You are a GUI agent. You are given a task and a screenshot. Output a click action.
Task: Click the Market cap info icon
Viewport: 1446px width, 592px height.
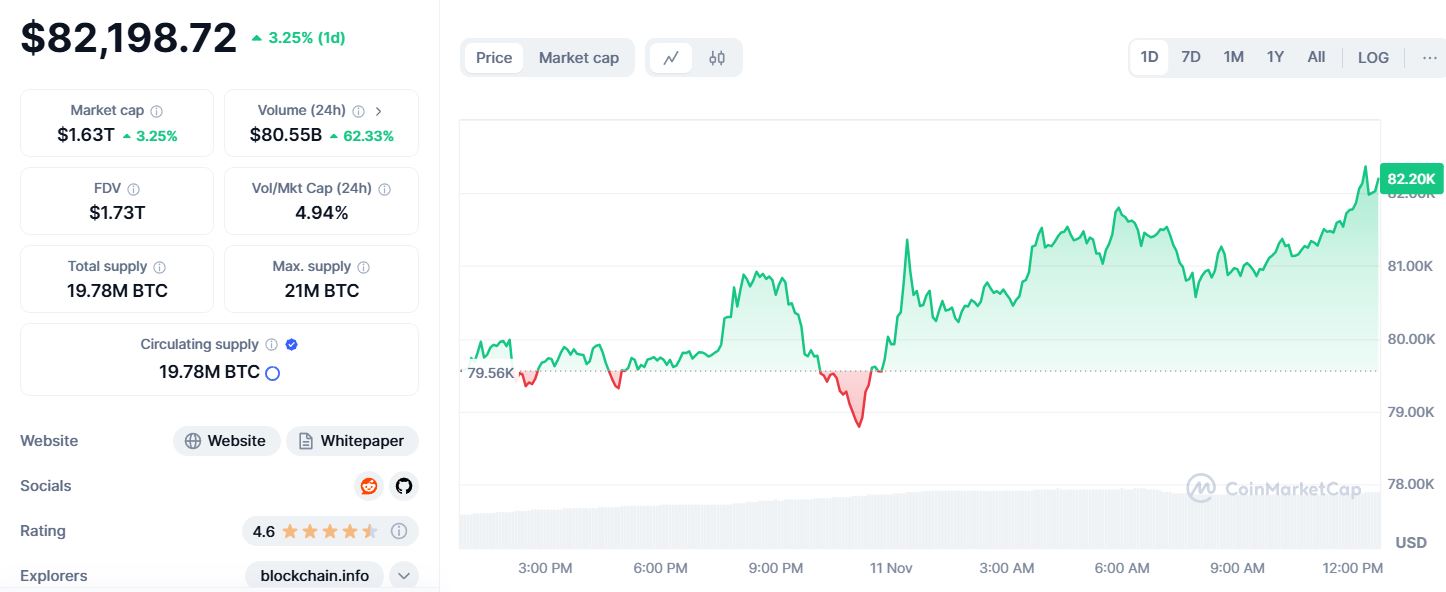(157, 111)
